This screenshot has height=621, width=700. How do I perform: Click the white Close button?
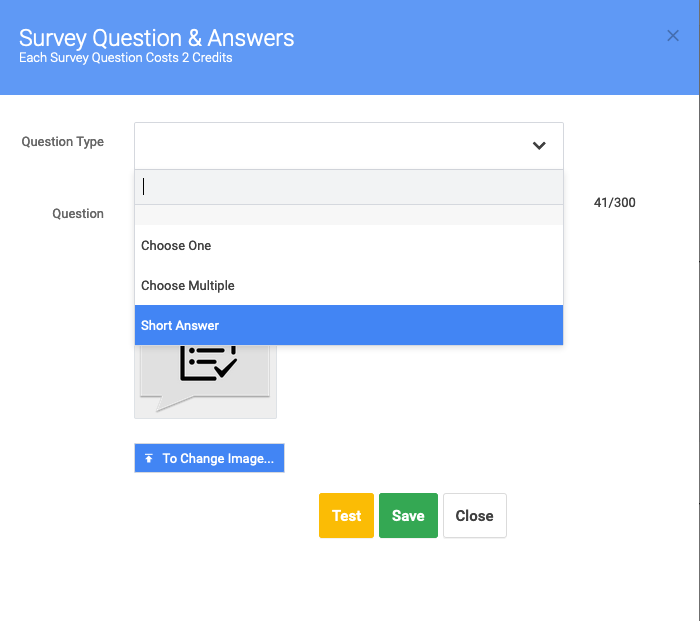(475, 516)
